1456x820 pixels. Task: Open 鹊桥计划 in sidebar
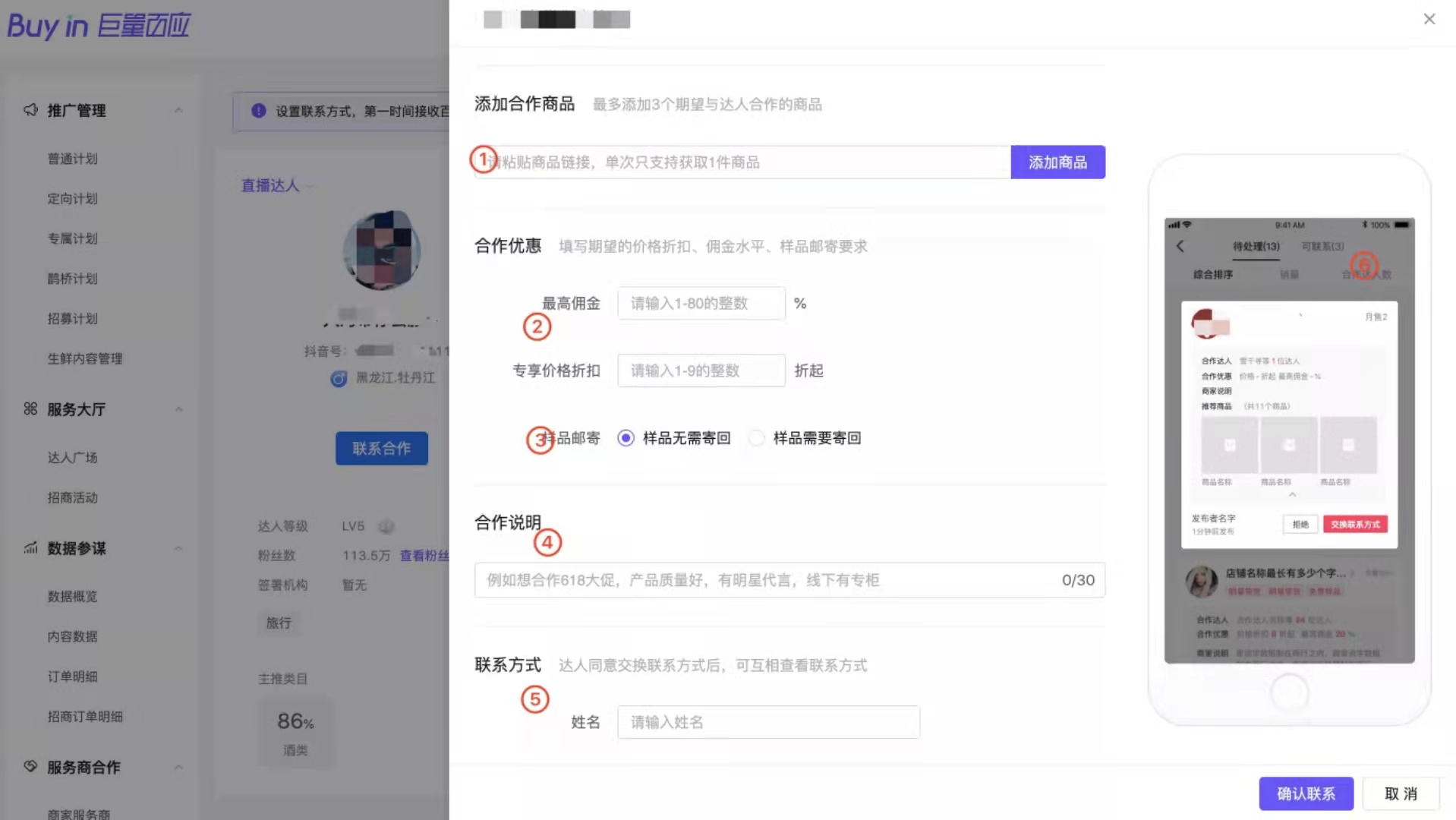click(x=72, y=279)
